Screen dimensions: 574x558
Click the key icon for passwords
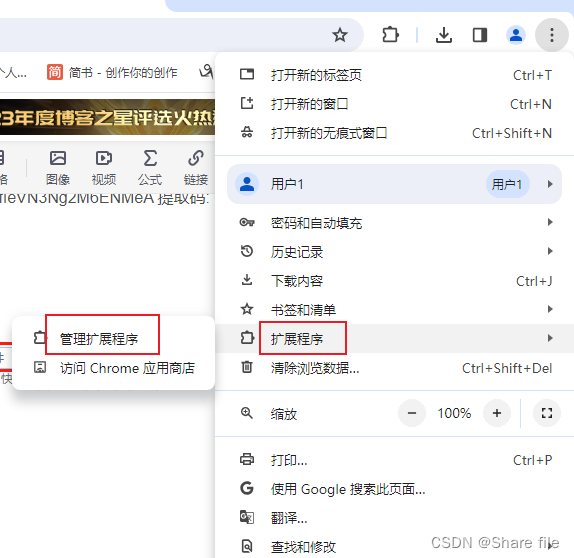[247, 222]
